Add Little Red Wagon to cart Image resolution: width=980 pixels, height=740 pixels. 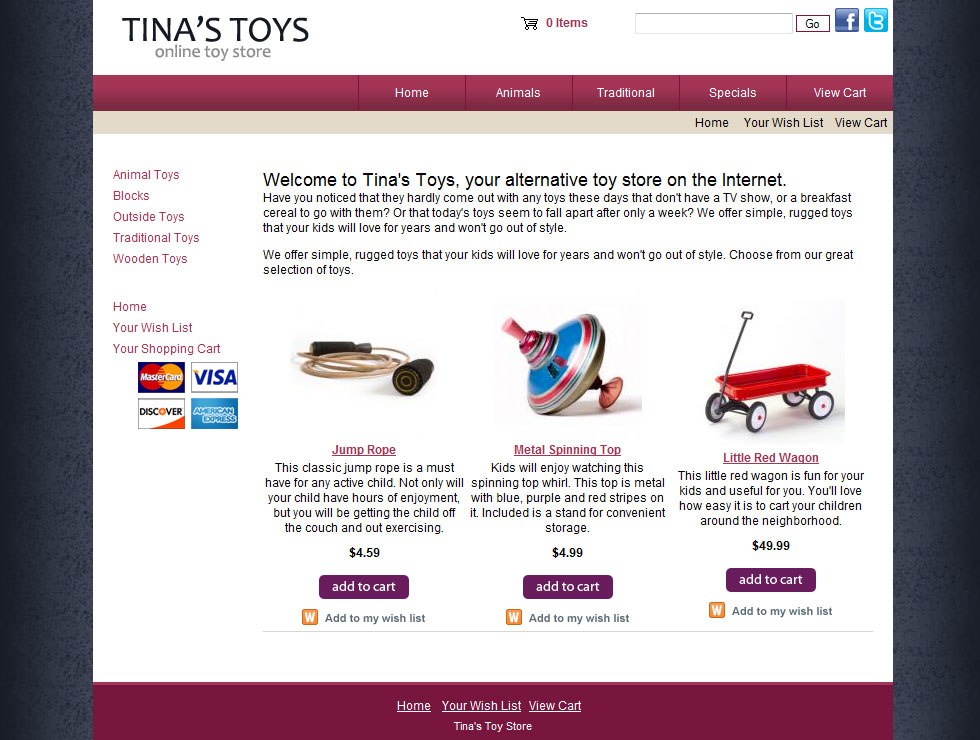[771, 580]
